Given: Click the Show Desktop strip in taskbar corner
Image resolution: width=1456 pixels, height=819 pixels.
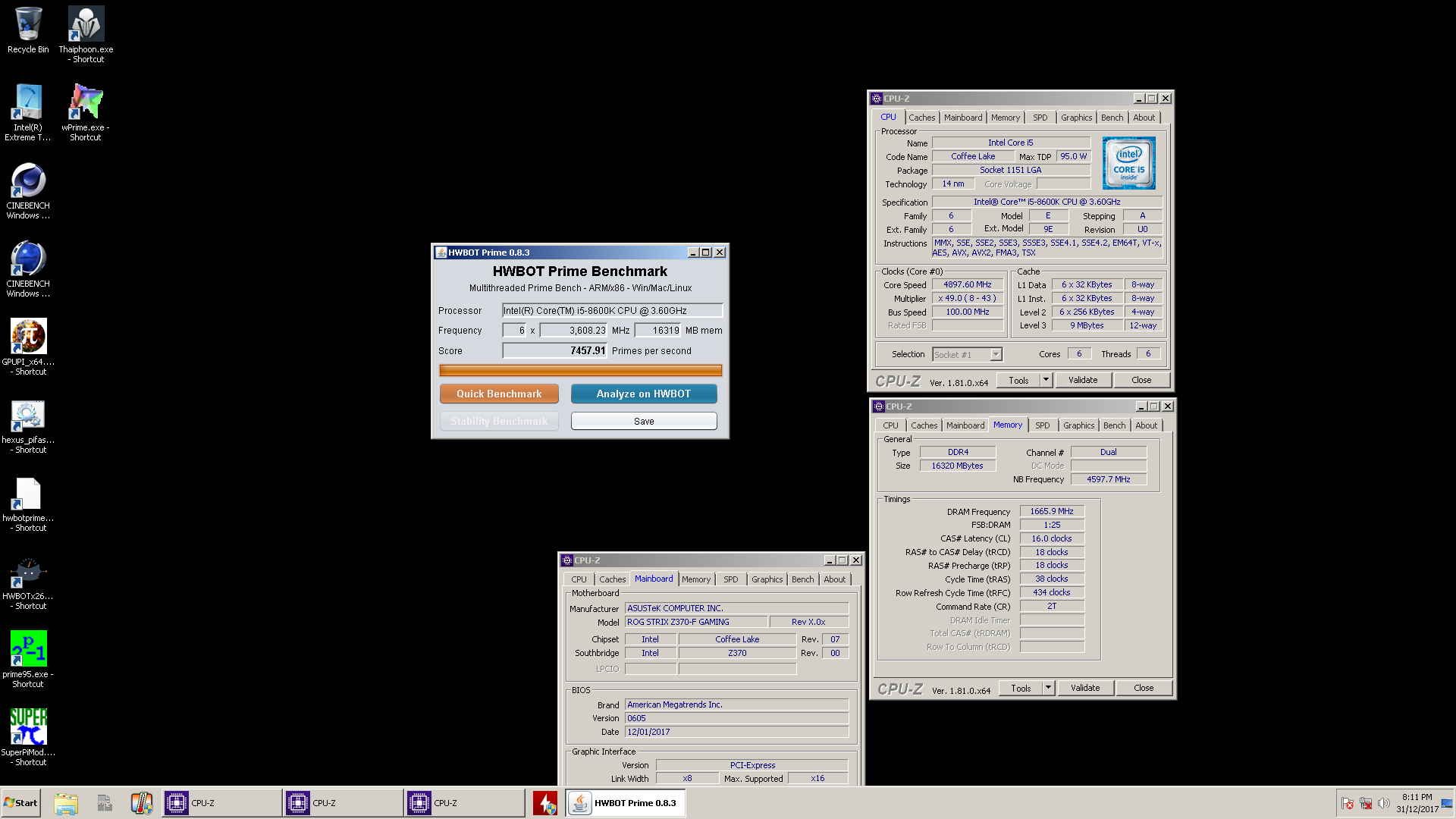Looking at the screenshot, I should pos(1448,803).
